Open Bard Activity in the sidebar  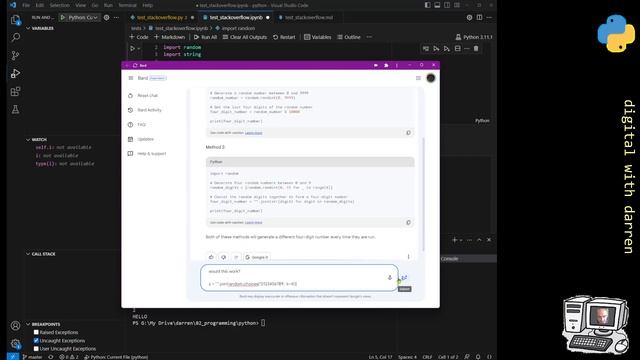point(145,110)
